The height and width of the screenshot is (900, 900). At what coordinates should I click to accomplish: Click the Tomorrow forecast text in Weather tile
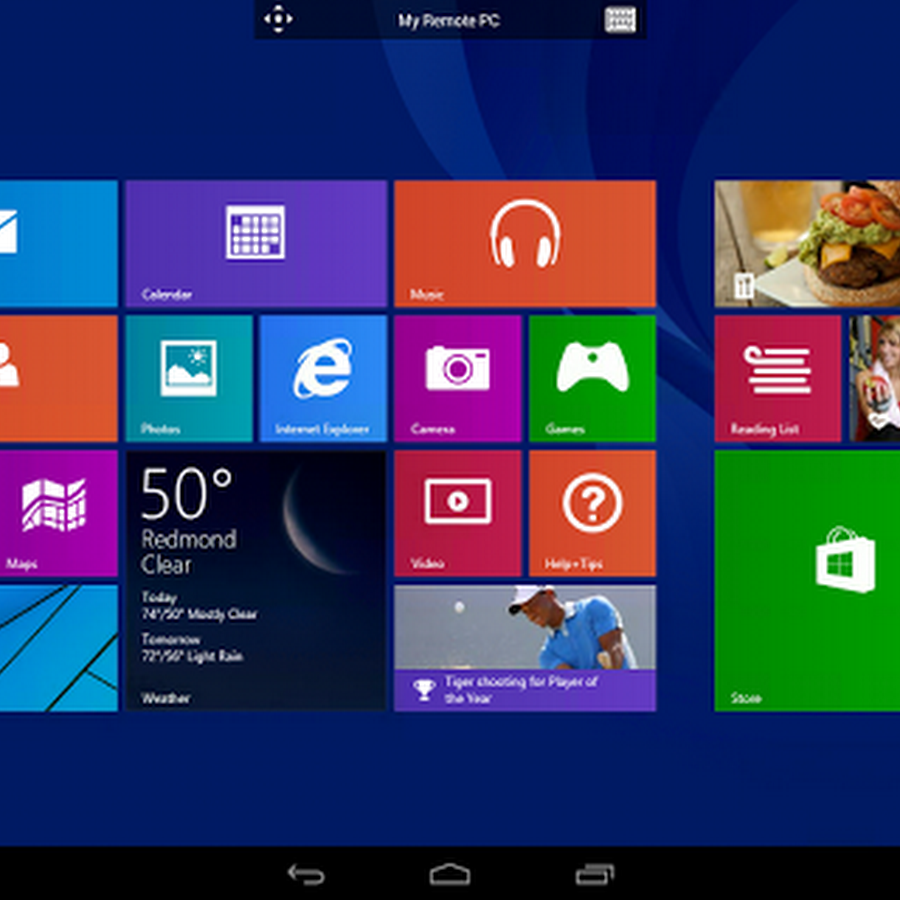click(x=192, y=648)
